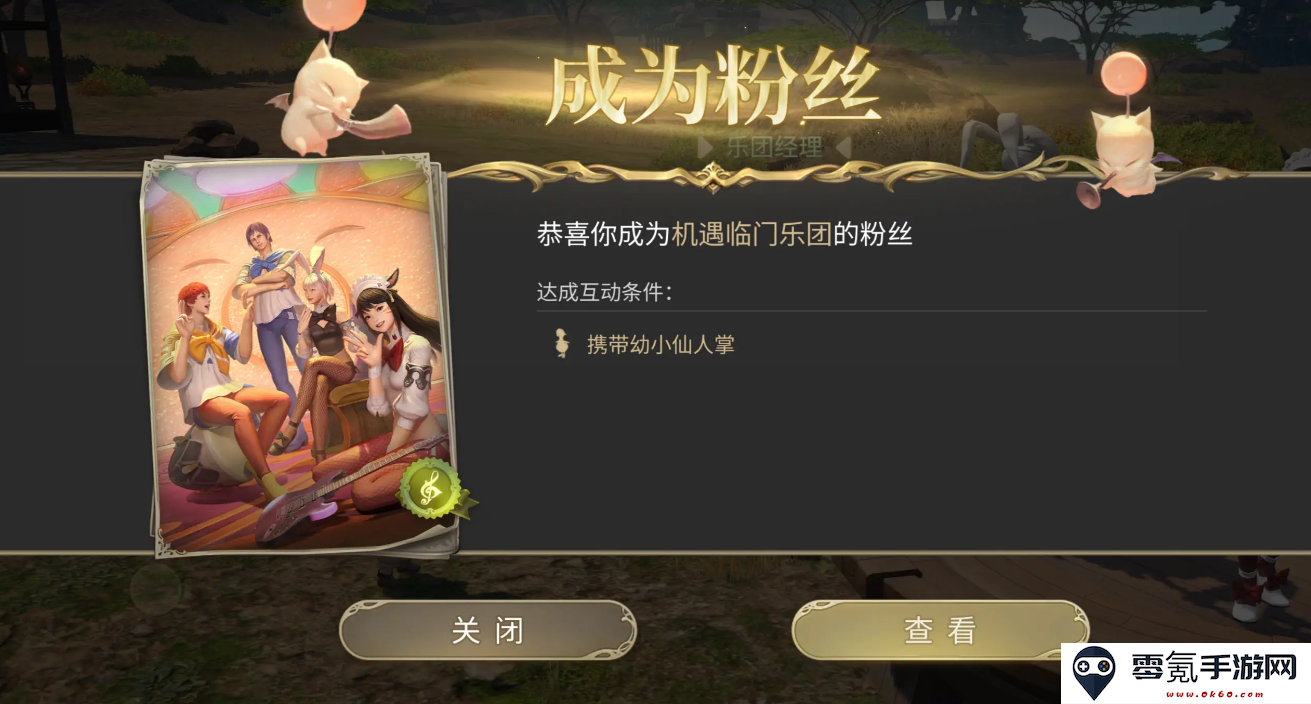Viewport: 1311px width, 704px height.
Task: Select the band poster card
Action: [298, 355]
